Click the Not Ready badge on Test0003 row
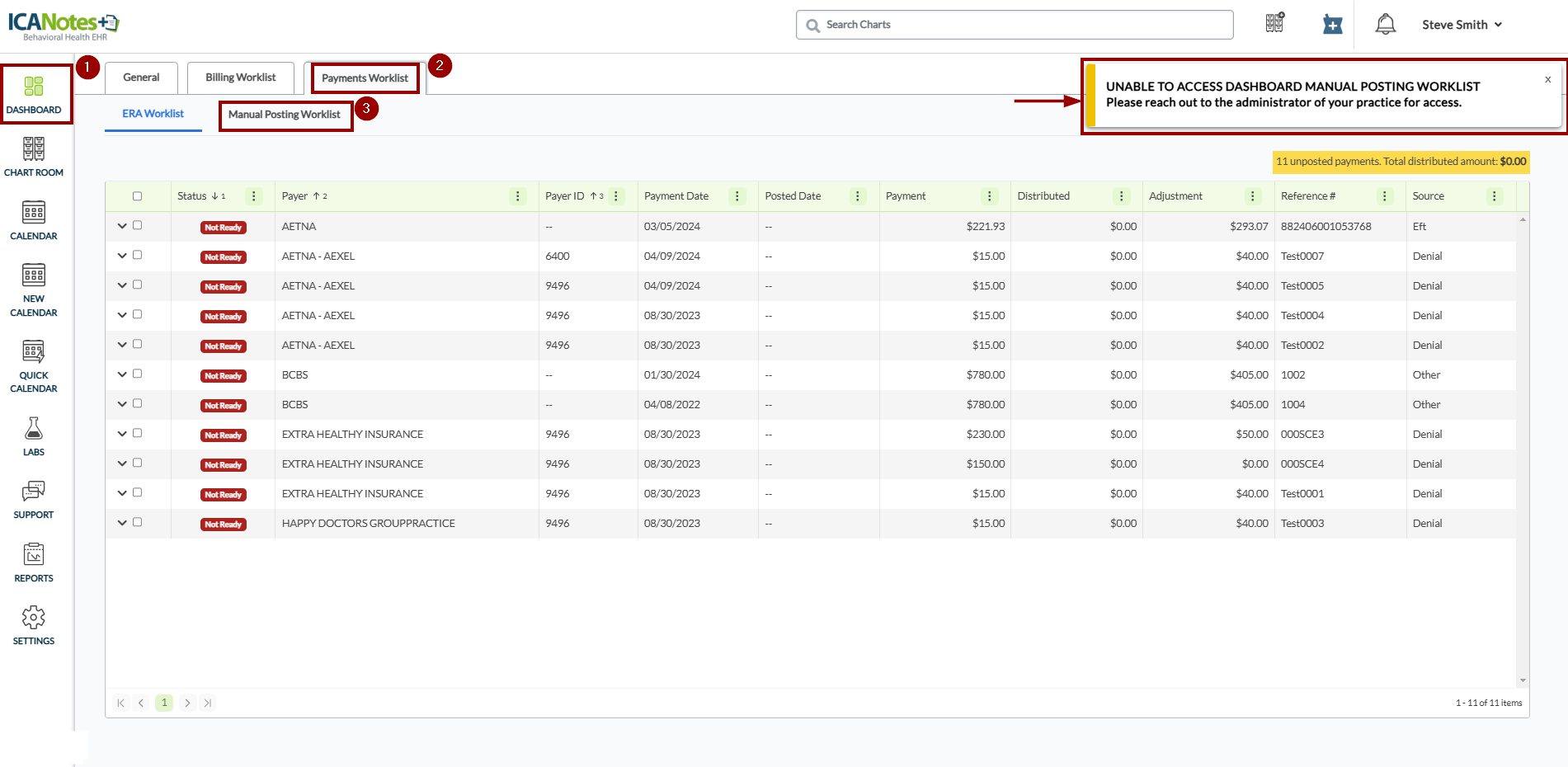1568x767 pixels. pyautogui.click(x=224, y=525)
